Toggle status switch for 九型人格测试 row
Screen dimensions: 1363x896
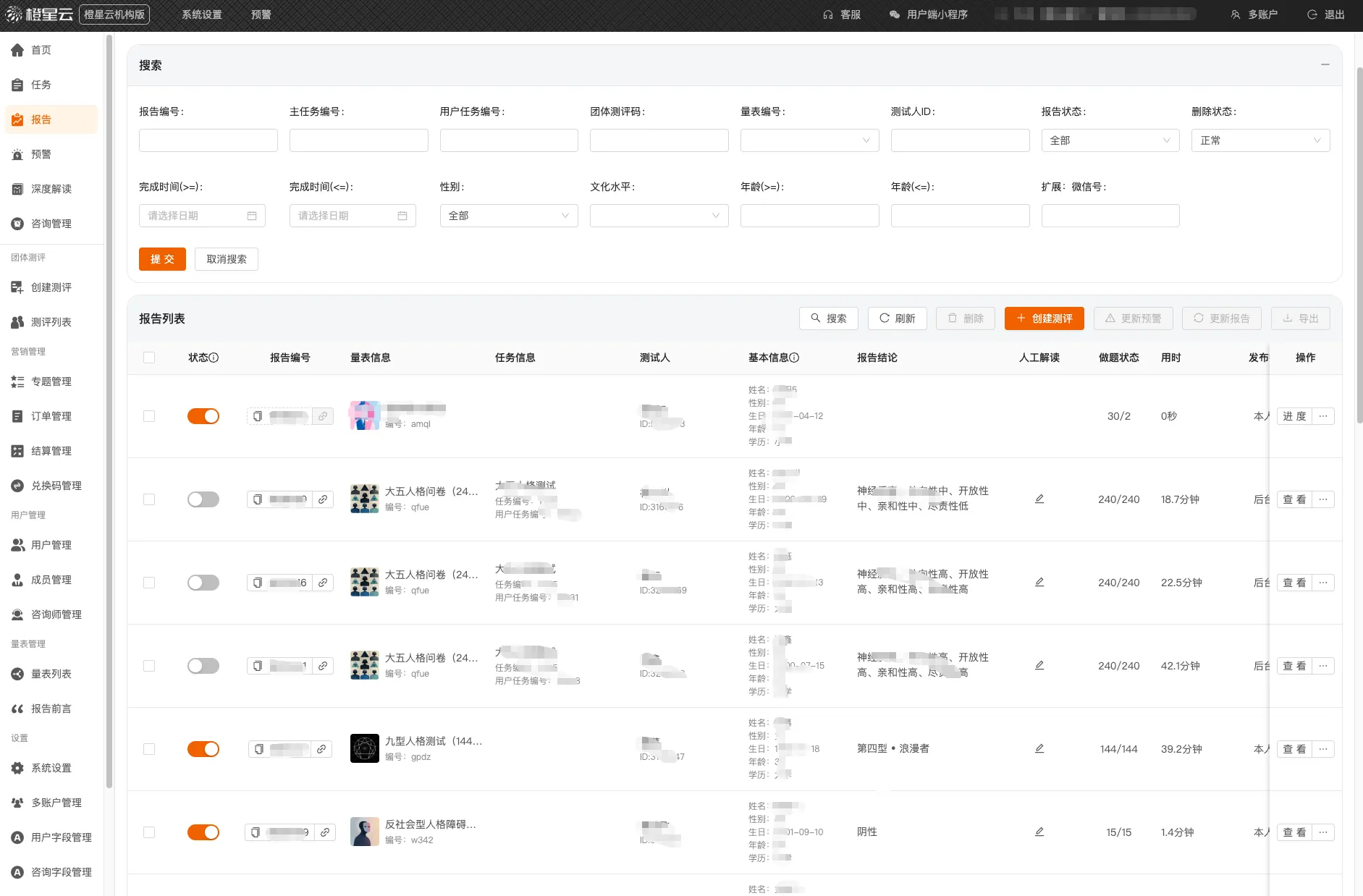pyautogui.click(x=203, y=749)
